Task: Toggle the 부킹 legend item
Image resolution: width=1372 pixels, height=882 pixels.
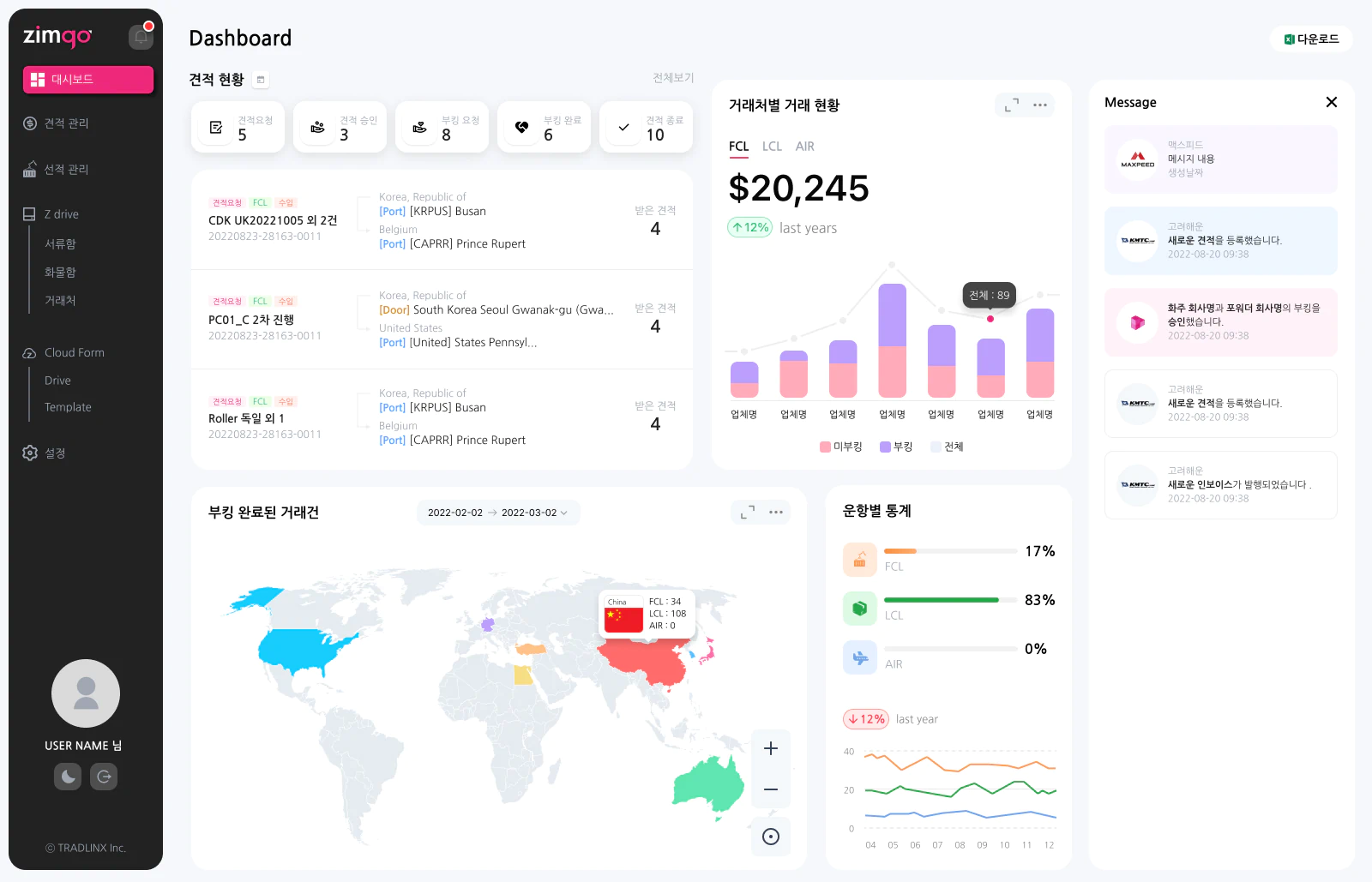Action: 895,447
